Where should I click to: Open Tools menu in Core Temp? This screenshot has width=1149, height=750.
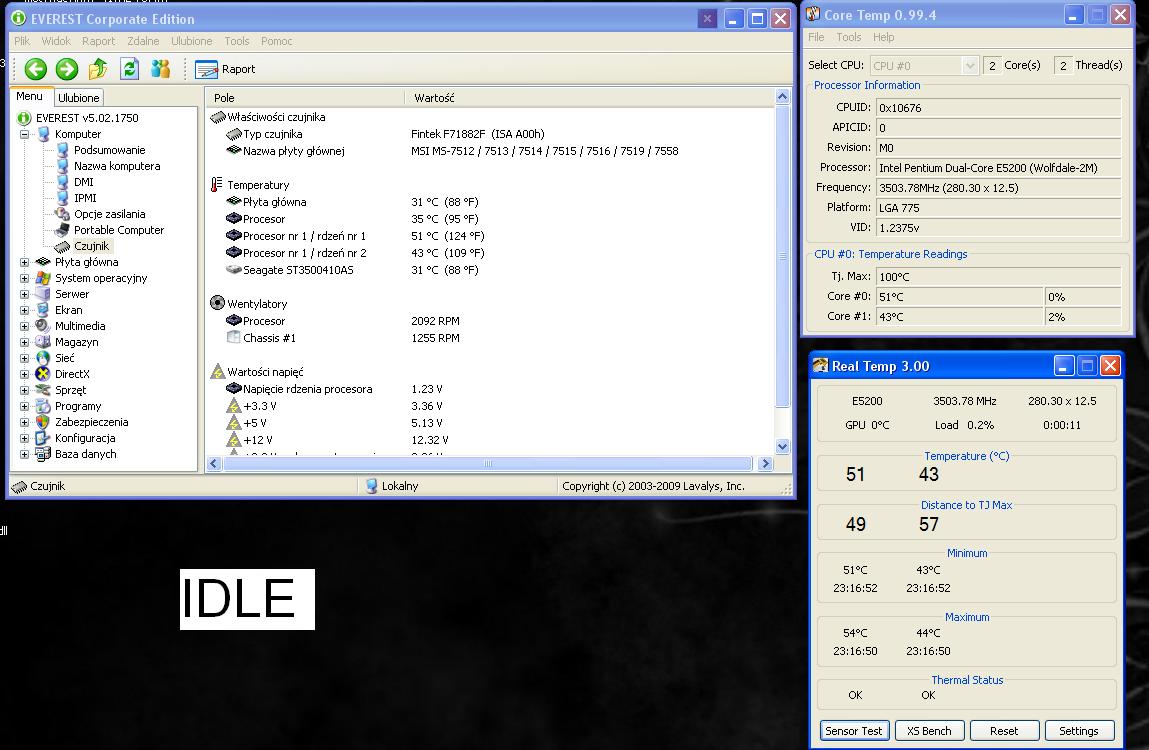849,37
